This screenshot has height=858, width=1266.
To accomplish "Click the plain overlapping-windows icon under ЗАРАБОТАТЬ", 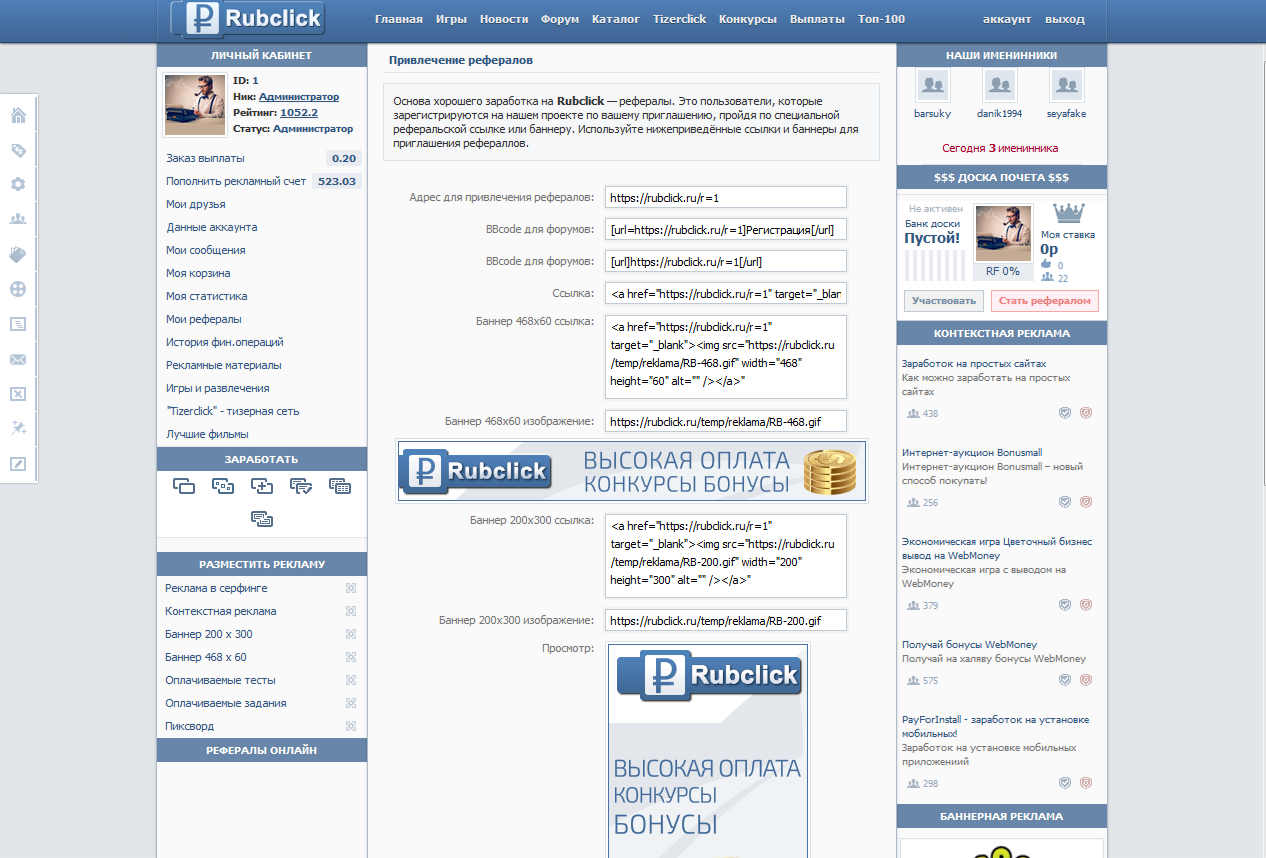I will tap(184, 486).
